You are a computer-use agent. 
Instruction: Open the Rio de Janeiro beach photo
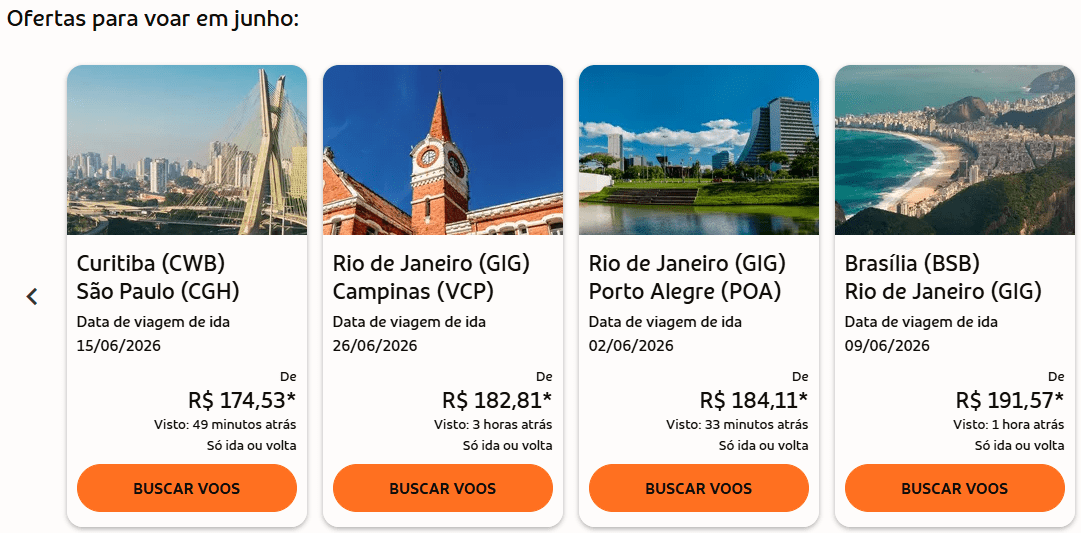(x=955, y=150)
